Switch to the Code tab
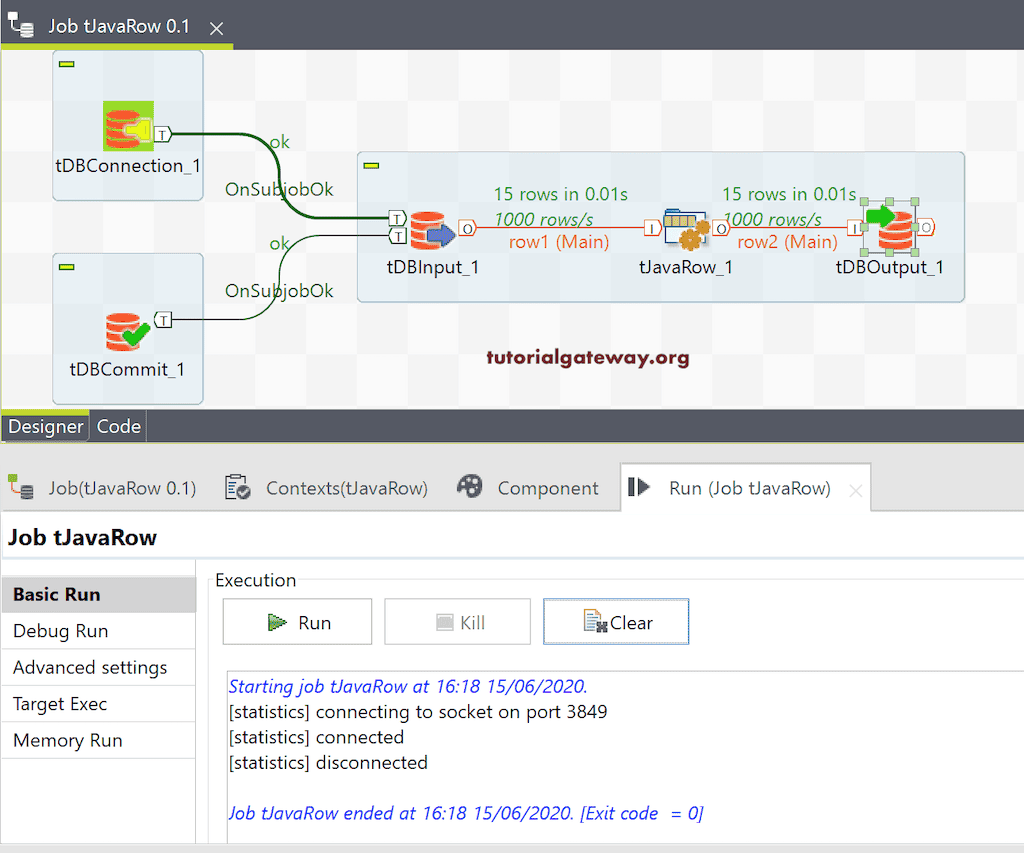This screenshot has height=853, width=1024. (118, 426)
